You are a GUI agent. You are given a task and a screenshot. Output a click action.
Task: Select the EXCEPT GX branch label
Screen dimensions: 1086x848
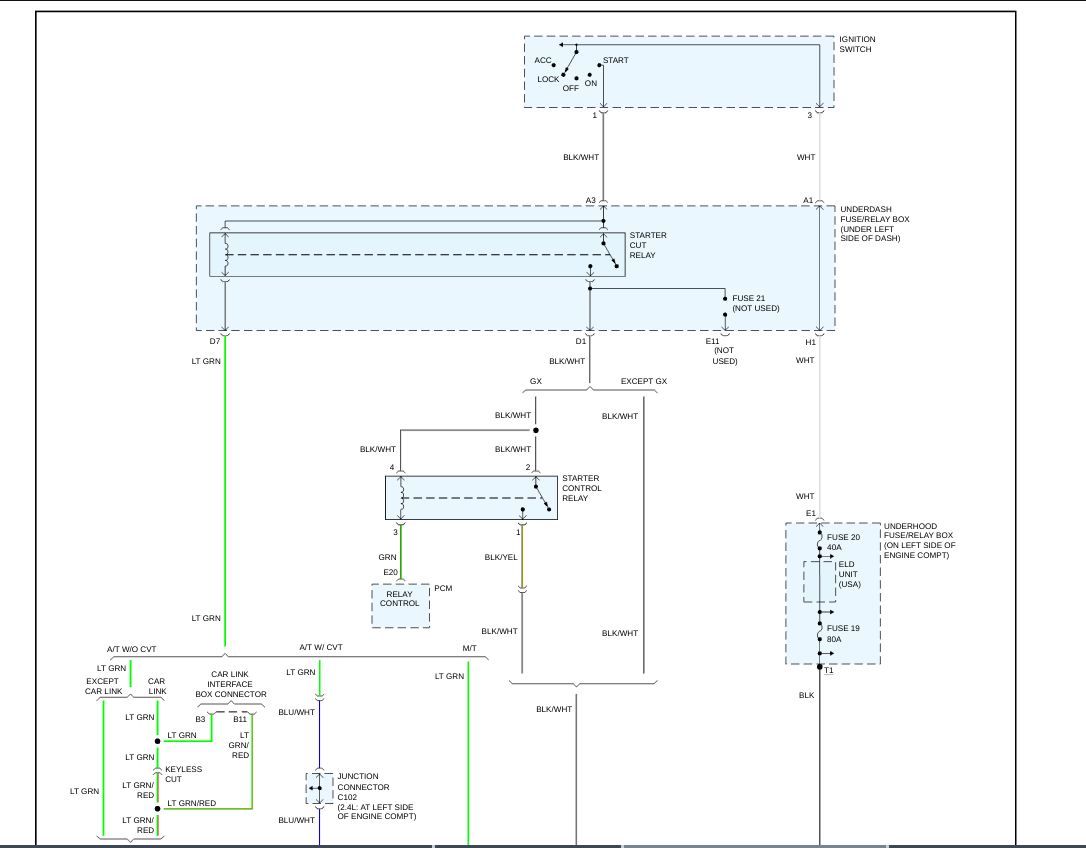pyautogui.click(x=643, y=381)
